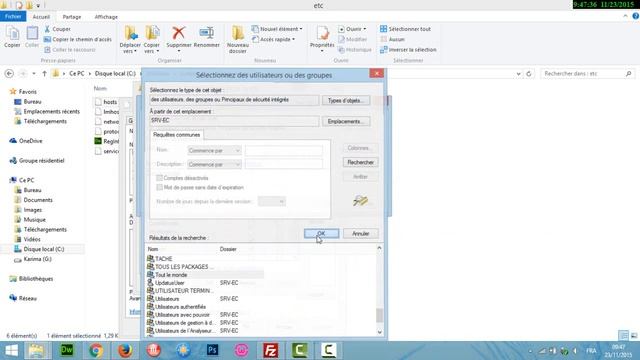Open the Nombre de jours dropdown
The image size is (640, 360).
pyautogui.click(x=271, y=201)
